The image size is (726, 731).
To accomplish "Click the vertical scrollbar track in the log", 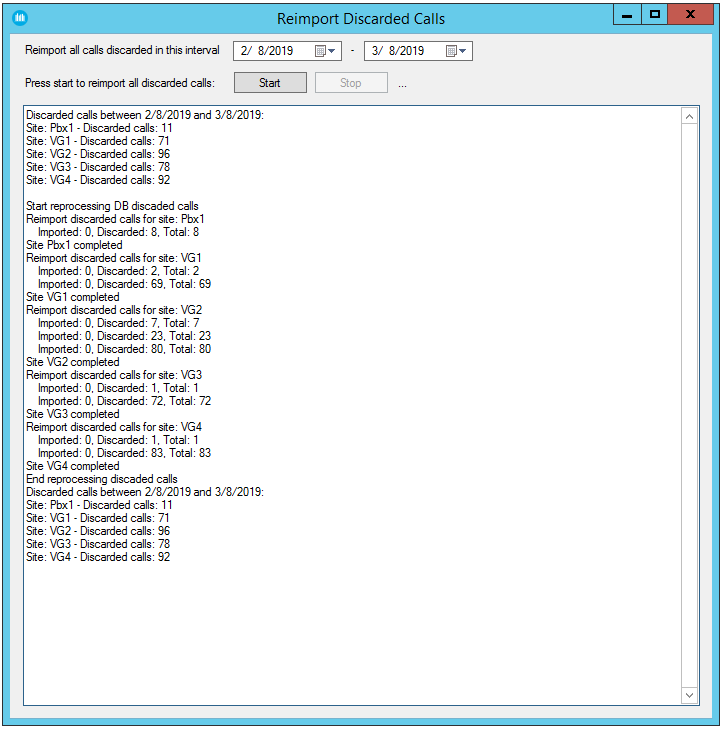I will pyautogui.click(x=689, y=400).
